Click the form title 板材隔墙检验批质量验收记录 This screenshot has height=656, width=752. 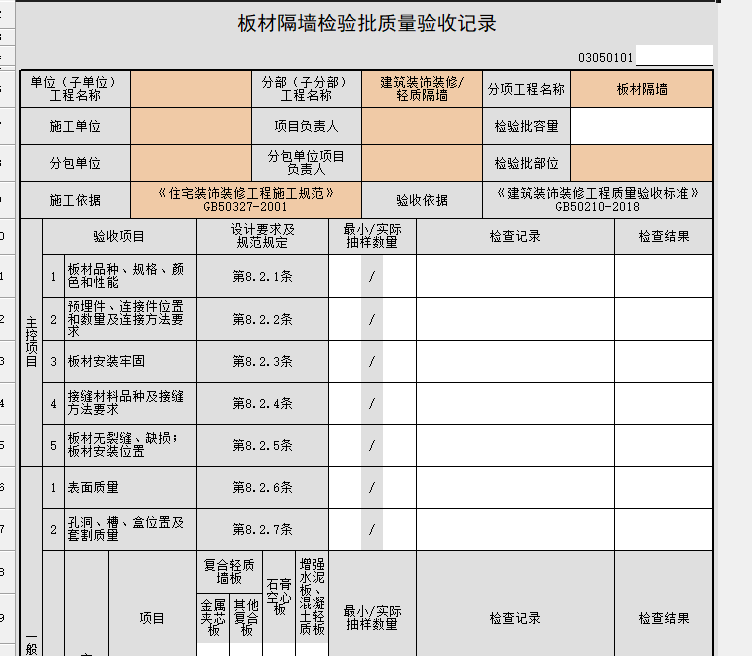click(x=367, y=24)
